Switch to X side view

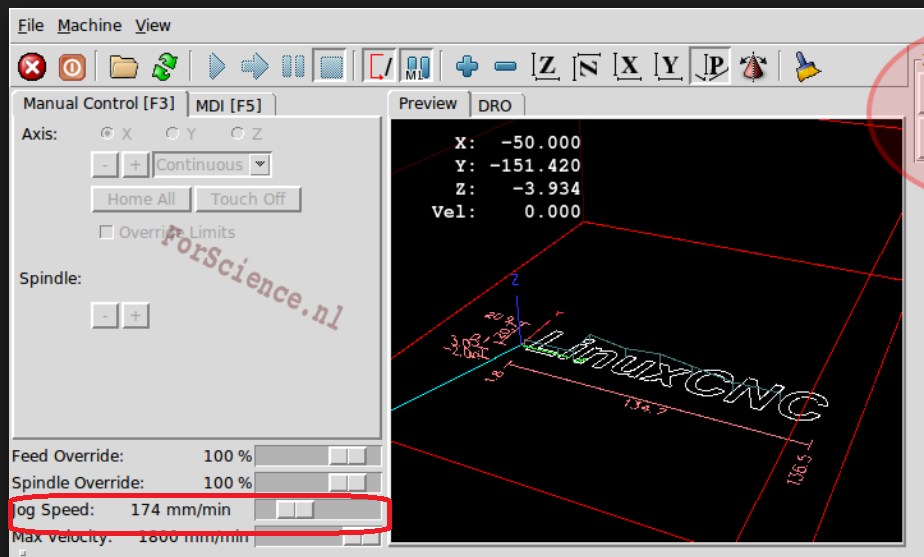point(628,66)
